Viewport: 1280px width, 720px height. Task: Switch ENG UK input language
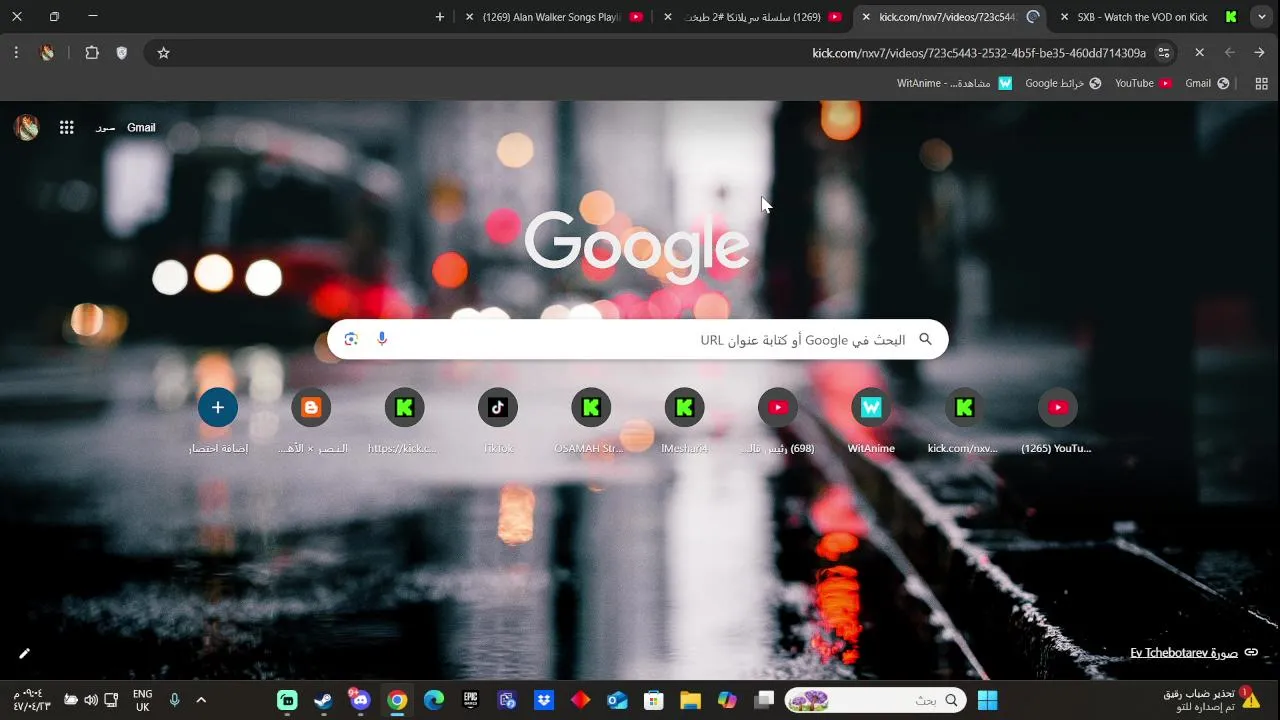point(142,700)
